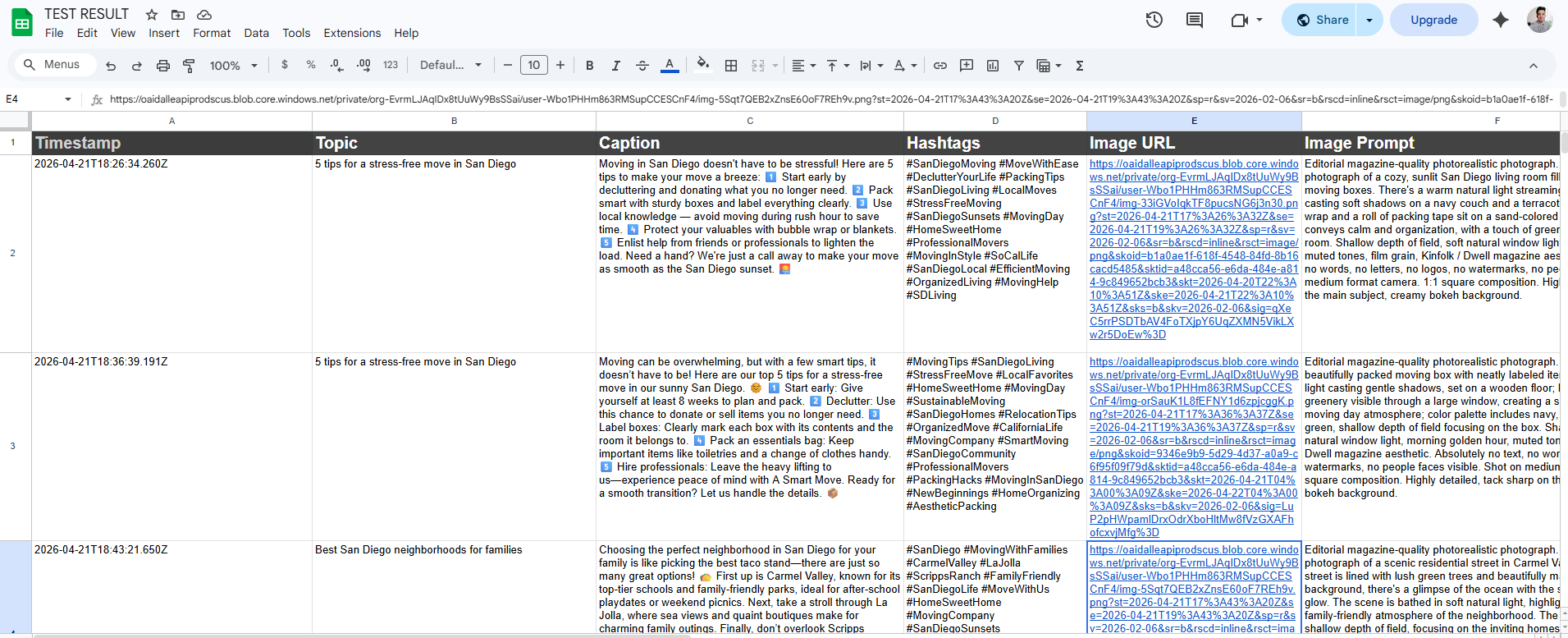1568x638 pixels.
Task: Decrease the font size
Action: coord(508,65)
